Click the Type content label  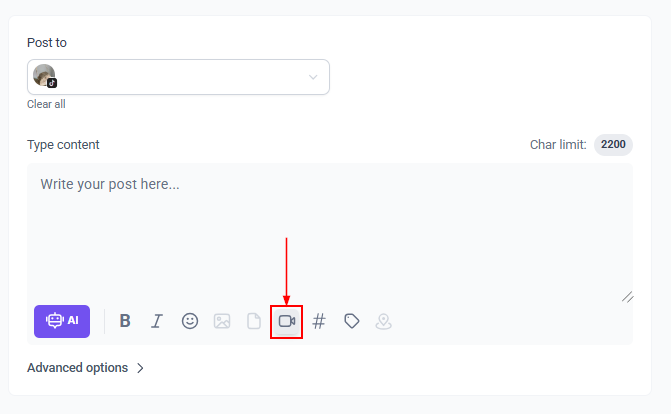click(63, 145)
